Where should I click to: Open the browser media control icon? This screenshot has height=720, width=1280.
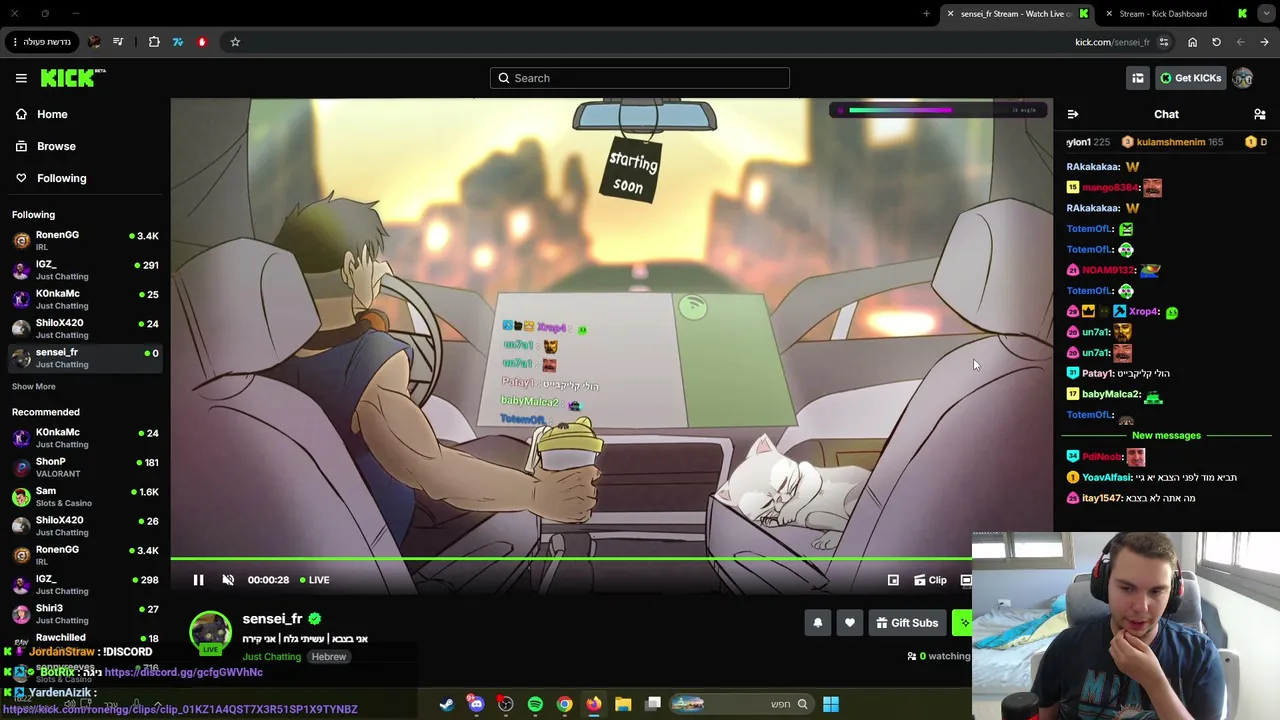coord(118,42)
